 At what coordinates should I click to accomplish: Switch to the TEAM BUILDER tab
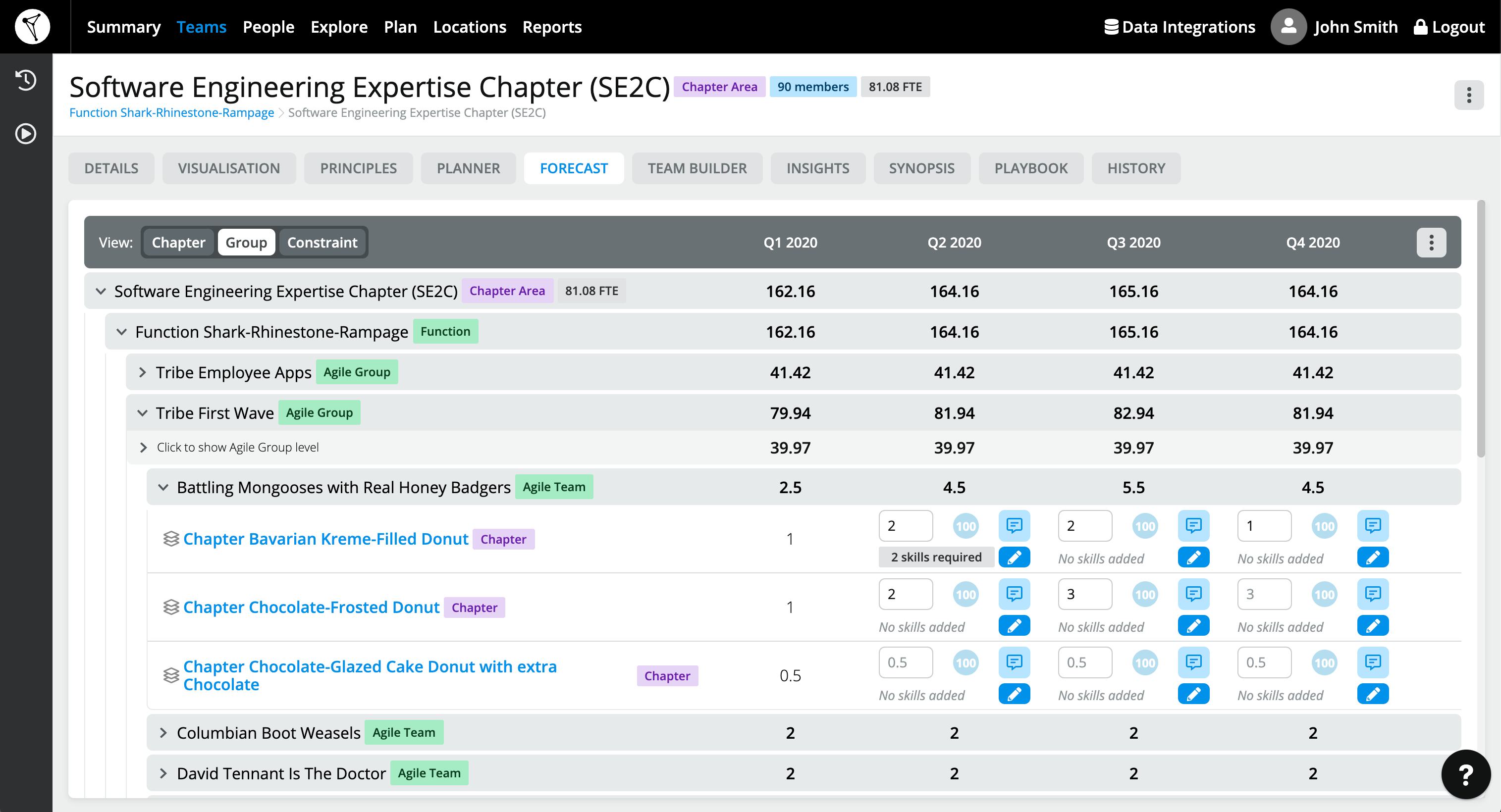click(x=697, y=168)
